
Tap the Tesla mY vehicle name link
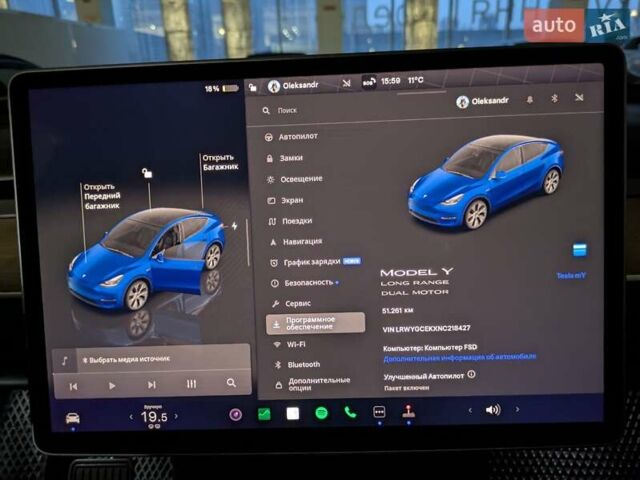571,276
